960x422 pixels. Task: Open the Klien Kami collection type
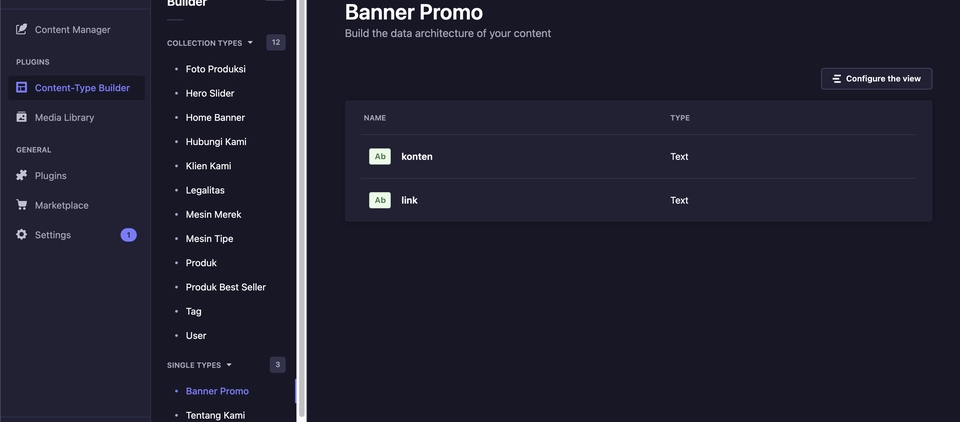[208, 166]
